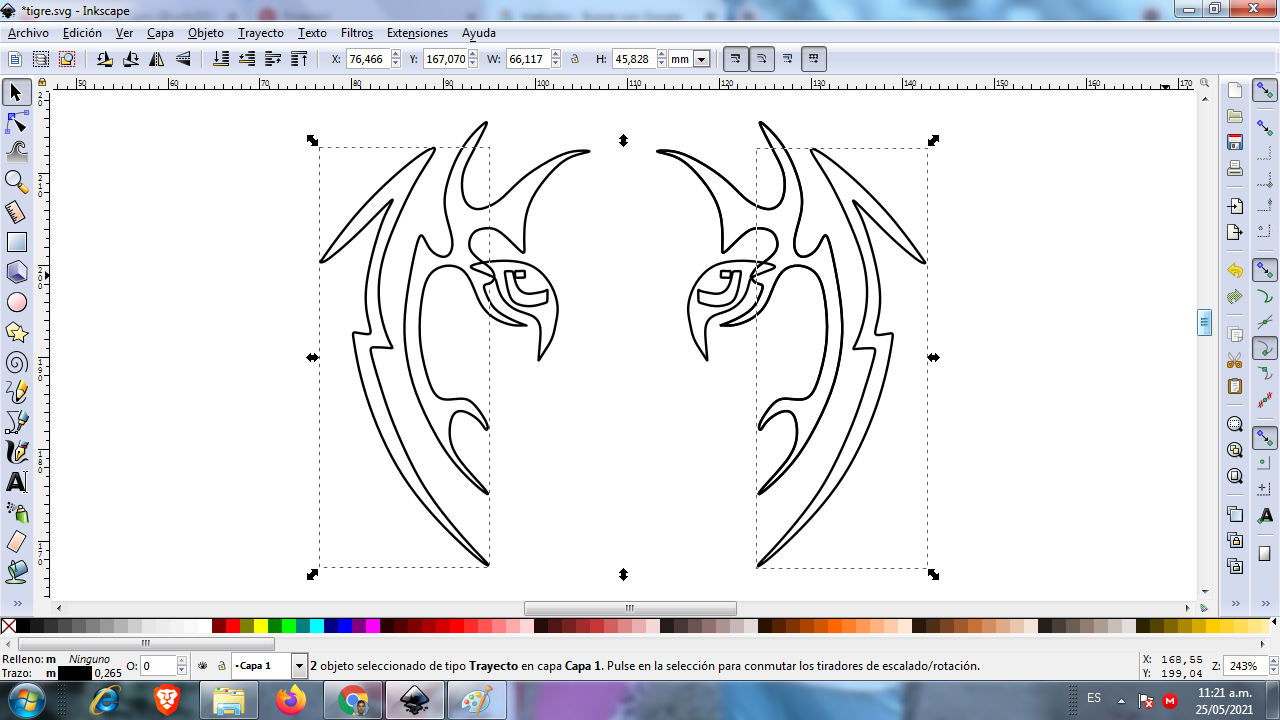Select the Eraser tool
The width and height of the screenshot is (1280, 720).
point(16,542)
